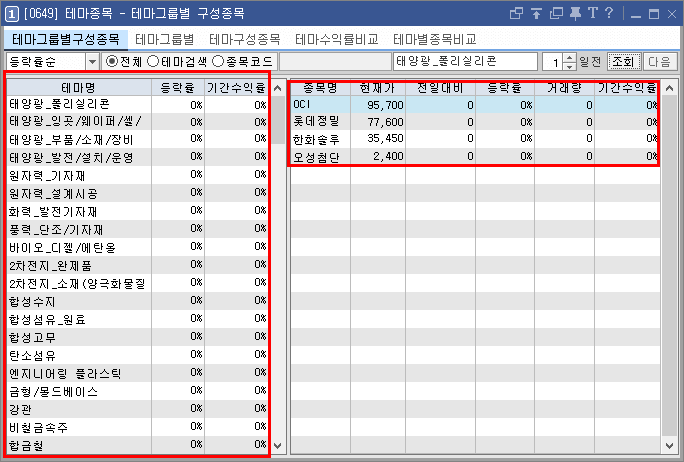684x462 pixels.
Task: Switch to 테마수익률비교 tab
Action: click(x=337, y=40)
